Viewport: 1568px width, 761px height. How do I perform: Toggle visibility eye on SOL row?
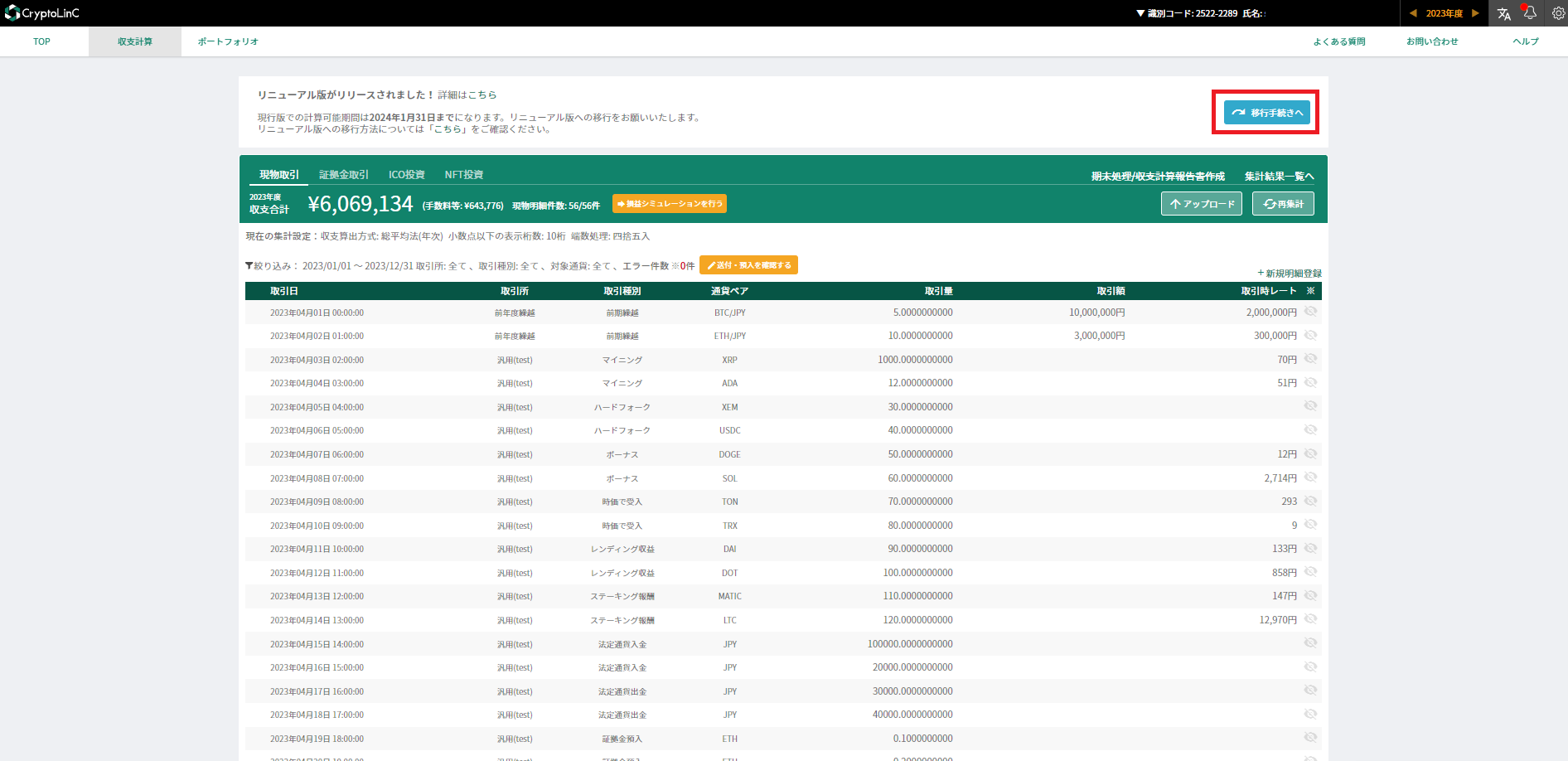(x=1310, y=477)
